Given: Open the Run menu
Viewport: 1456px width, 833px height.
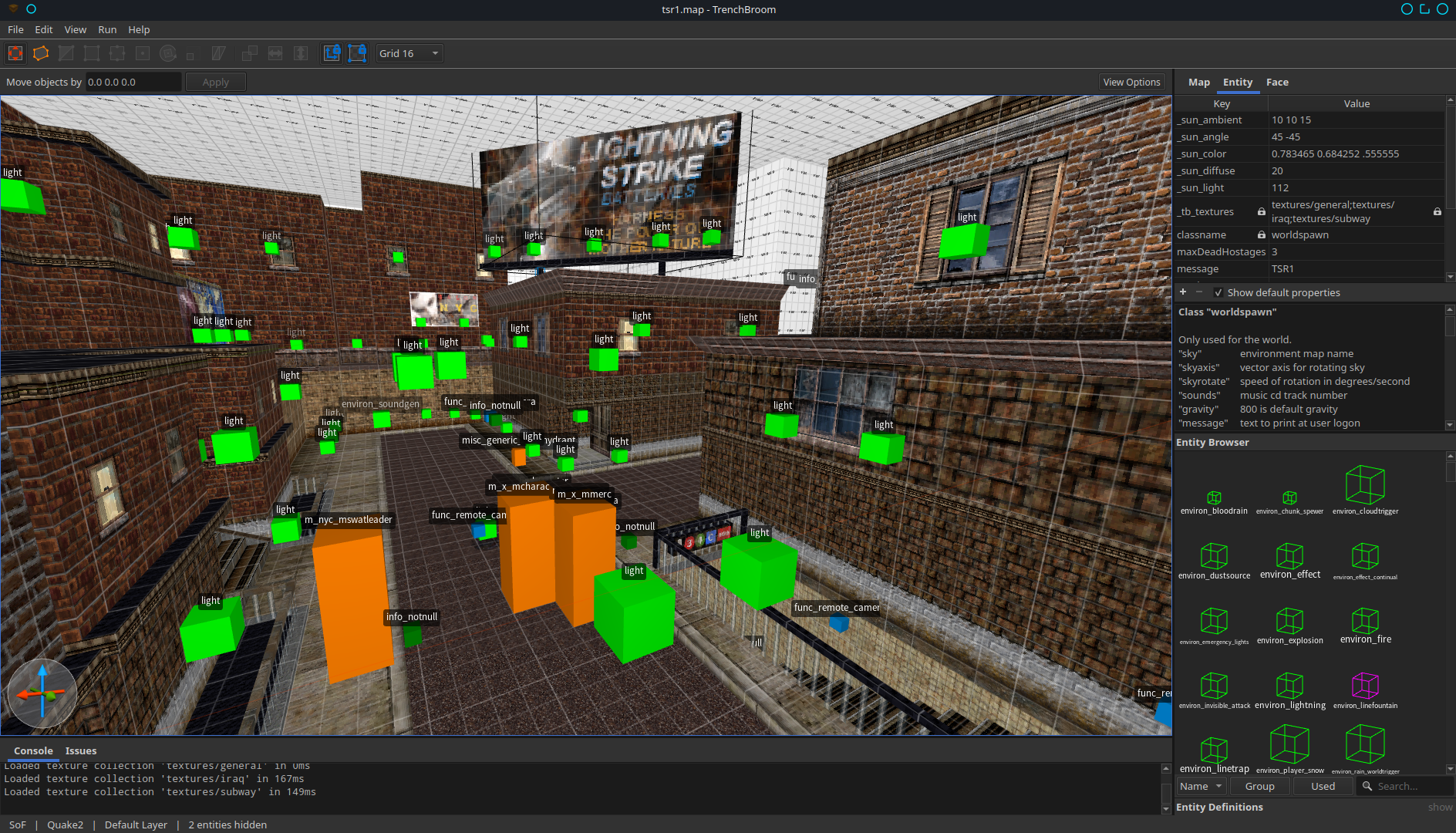Looking at the screenshot, I should (107, 29).
